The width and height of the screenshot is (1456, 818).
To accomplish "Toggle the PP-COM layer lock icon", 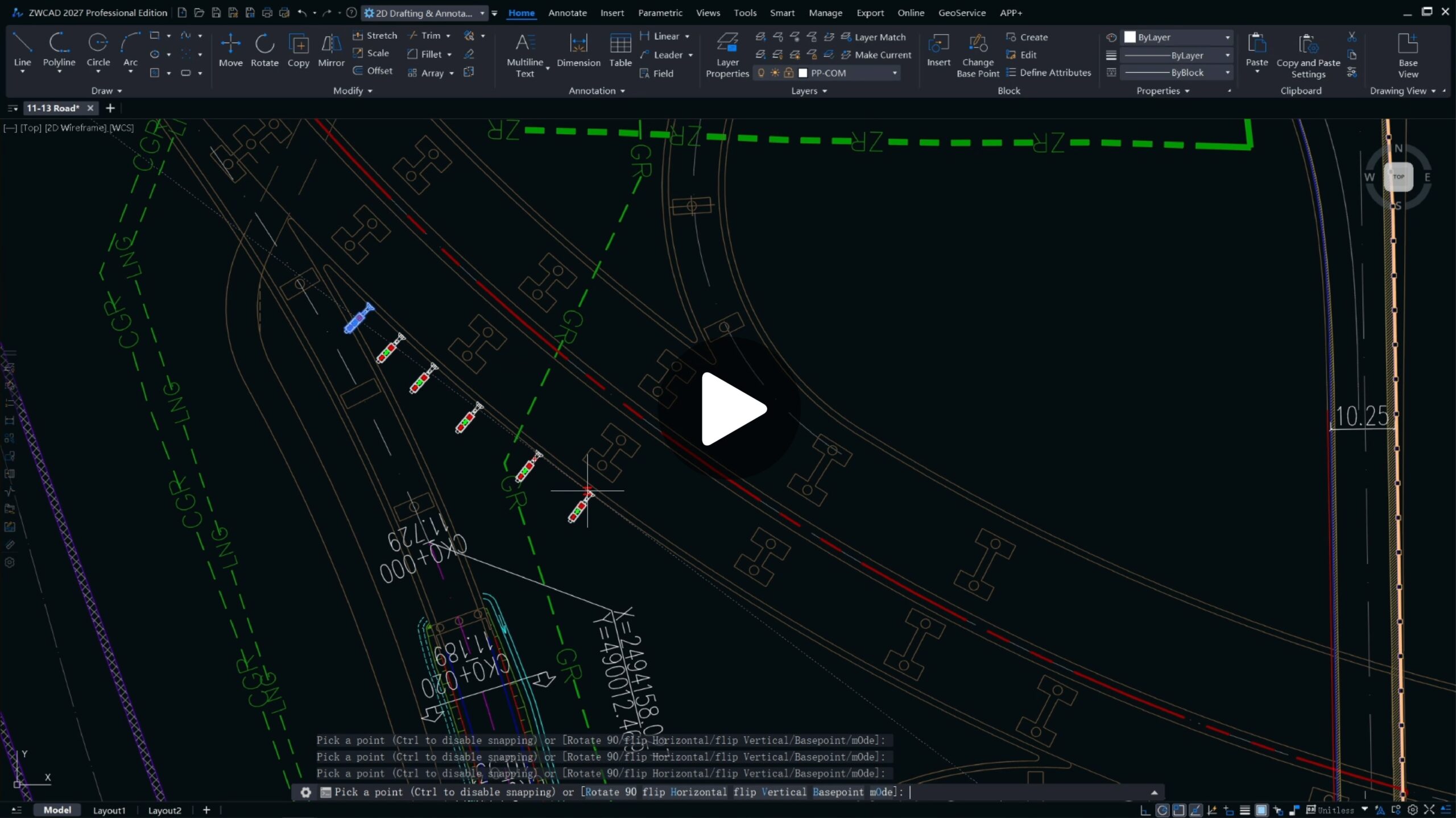I will (788, 73).
